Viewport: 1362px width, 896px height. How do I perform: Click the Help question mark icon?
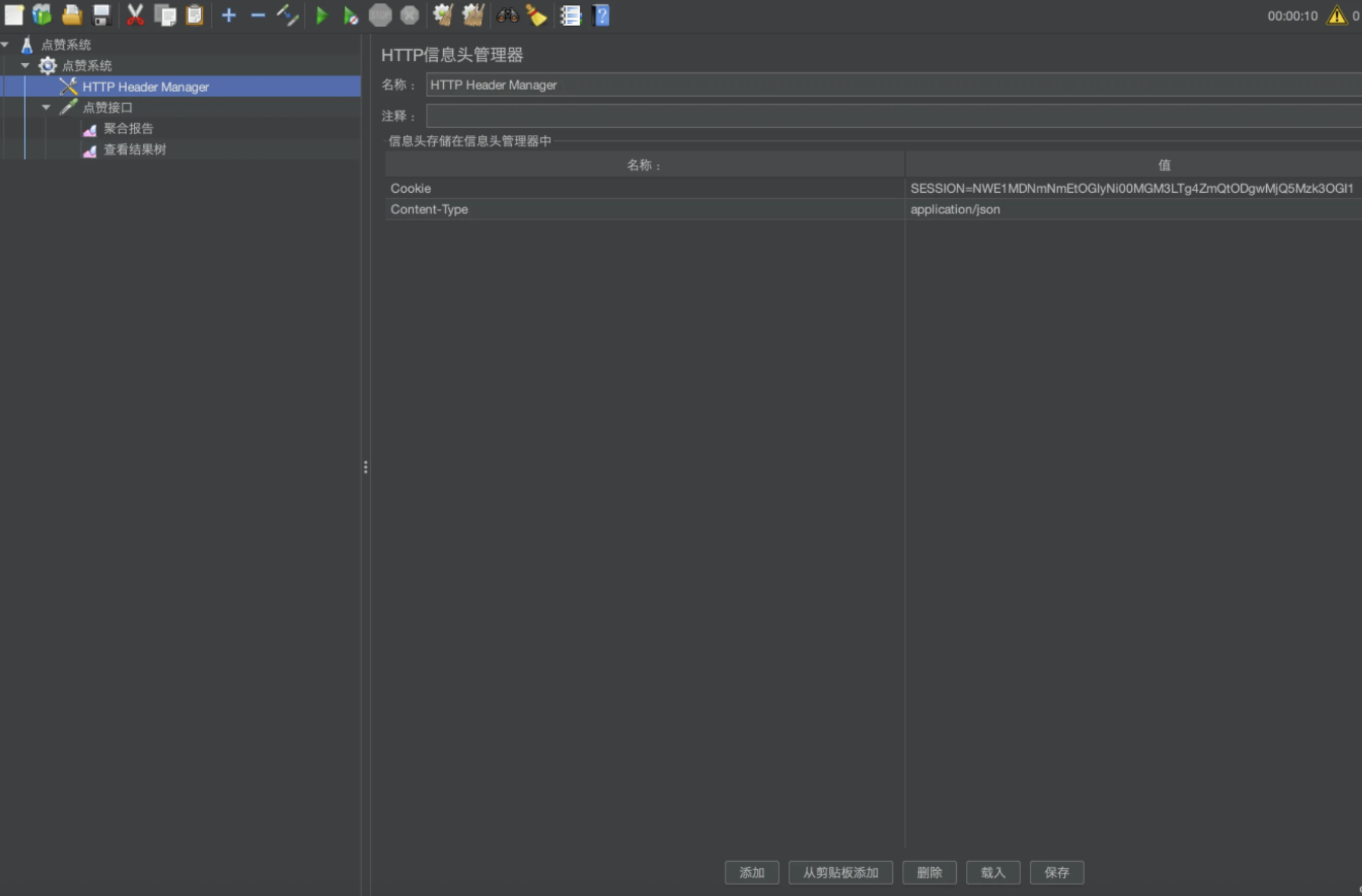pyautogui.click(x=601, y=15)
